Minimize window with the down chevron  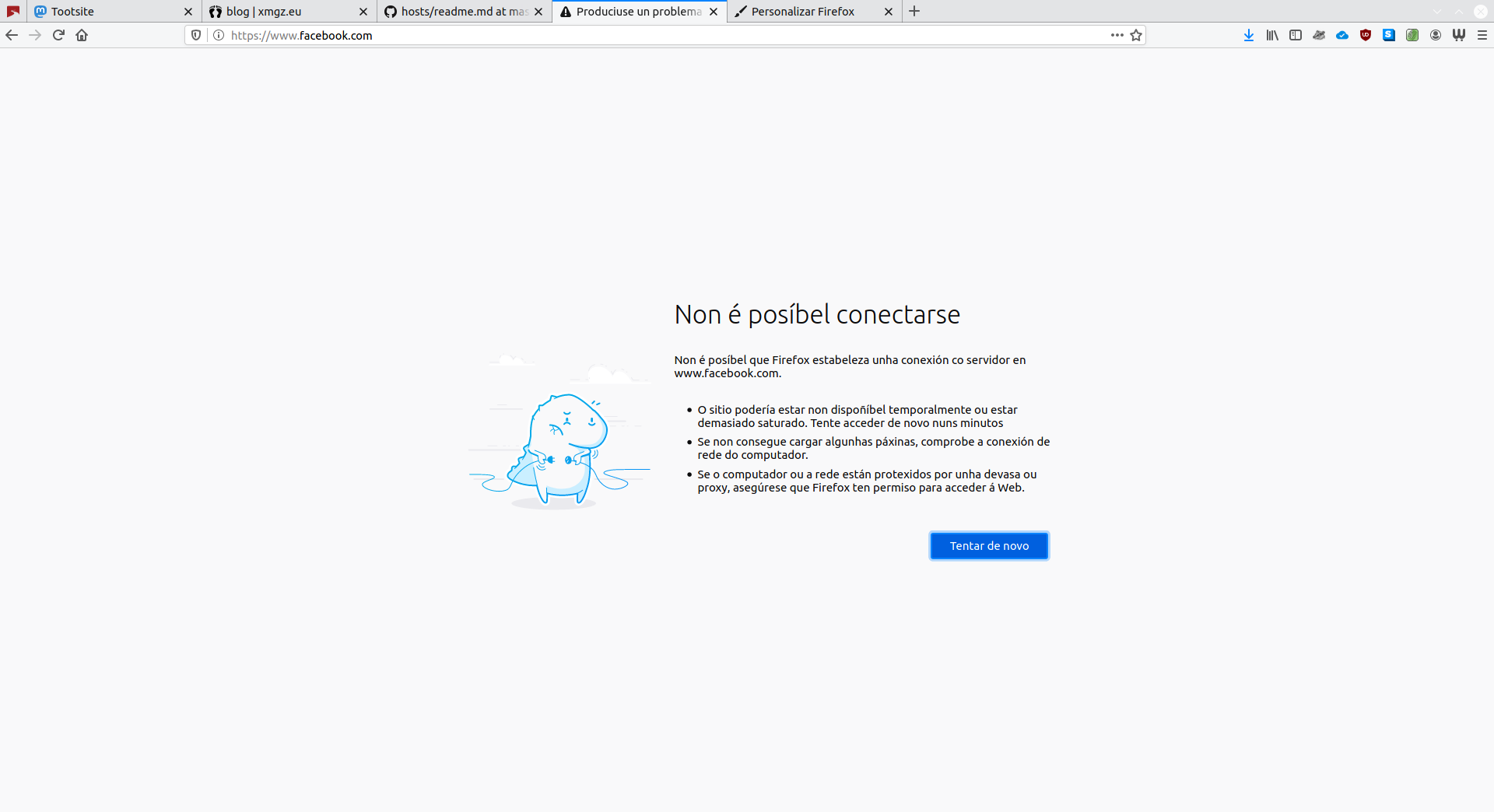click(x=1437, y=12)
